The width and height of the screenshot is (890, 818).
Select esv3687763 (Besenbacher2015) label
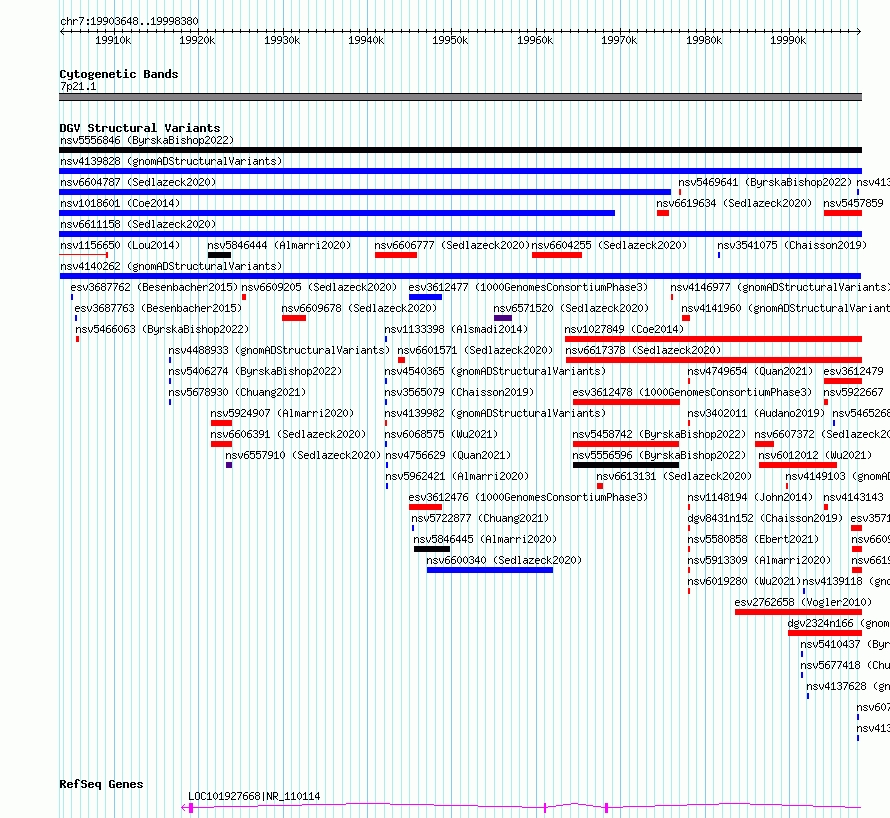[x=158, y=308]
